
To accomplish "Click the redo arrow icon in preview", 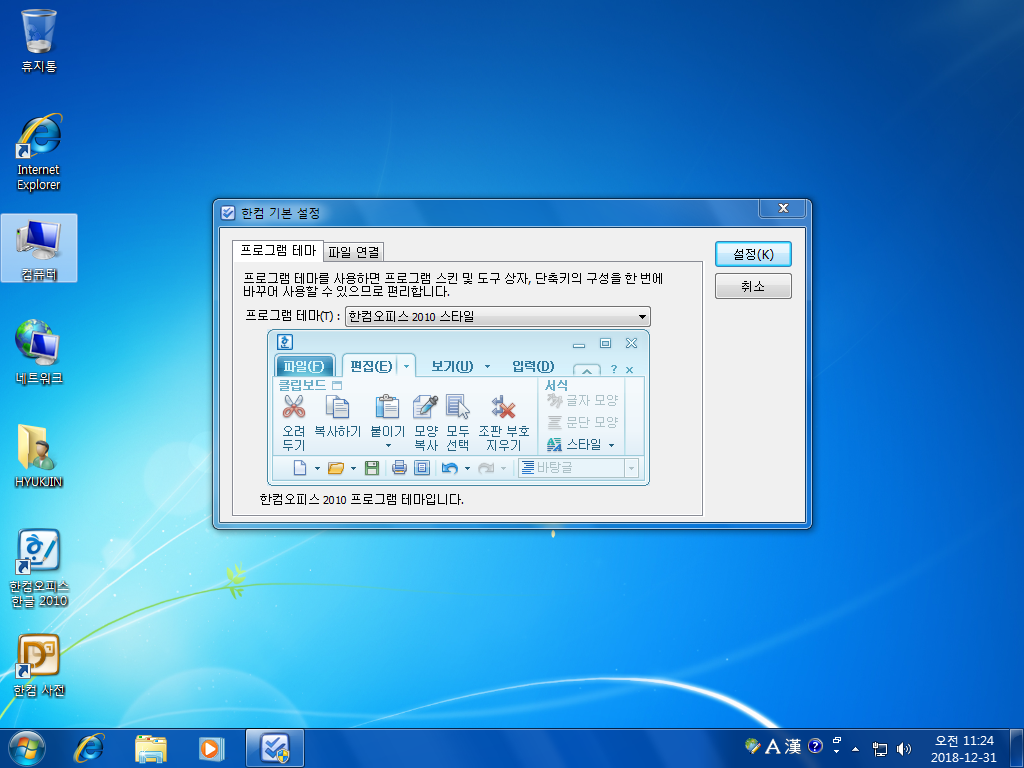I will 486,468.
